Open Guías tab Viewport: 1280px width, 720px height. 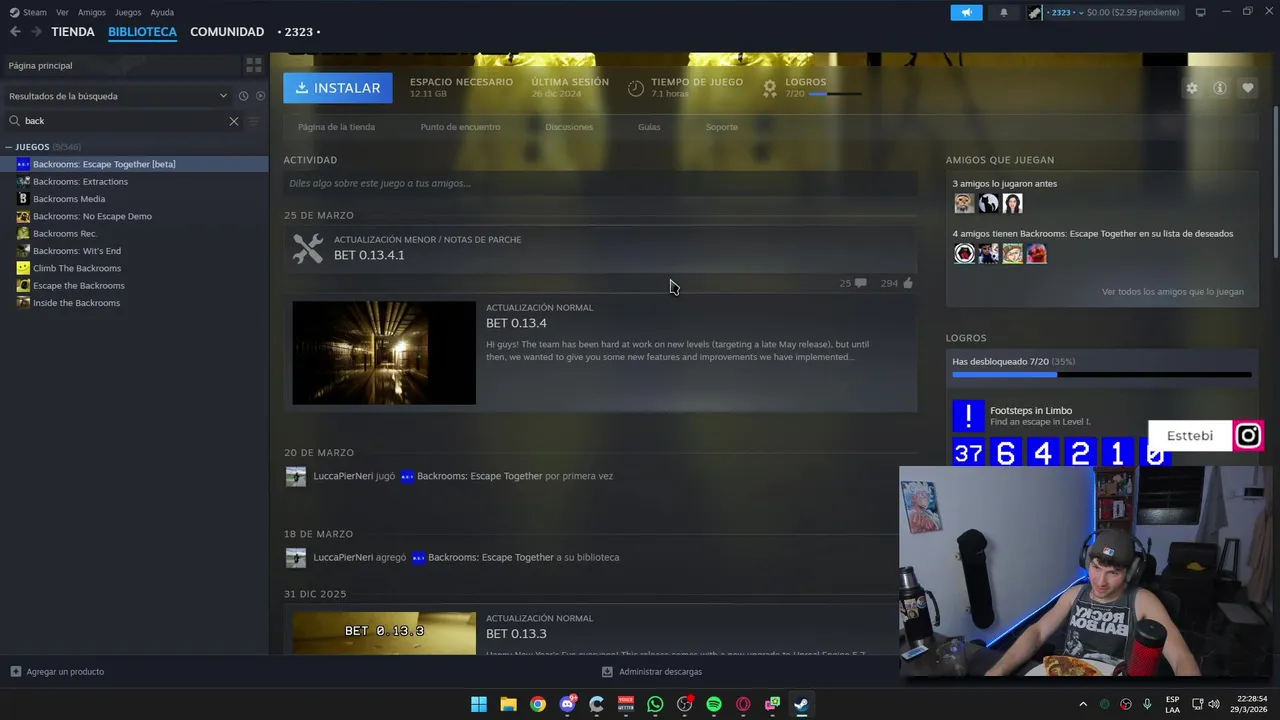[x=649, y=127]
